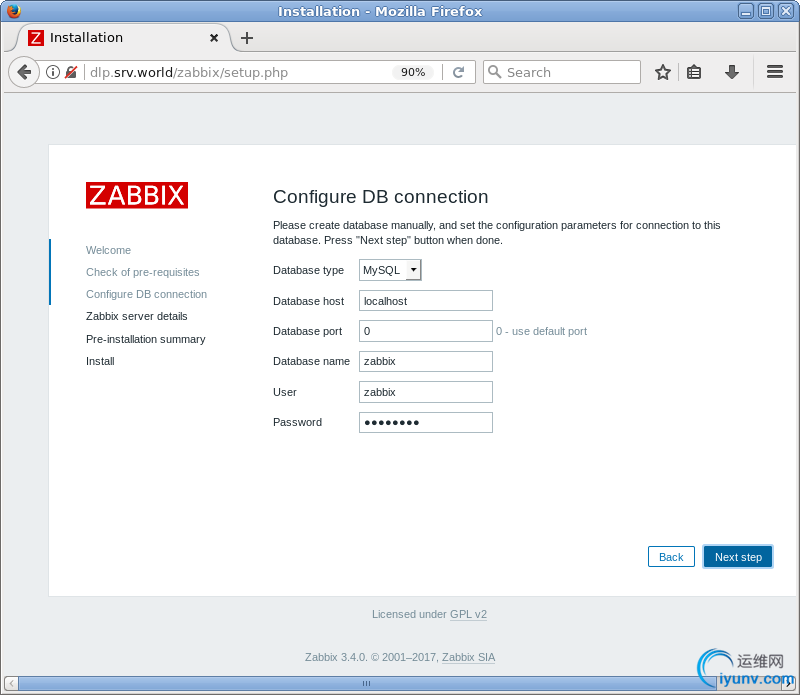Minimize the Firefox window
This screenshot has width=800, height=695.
(x=745, y=11)
